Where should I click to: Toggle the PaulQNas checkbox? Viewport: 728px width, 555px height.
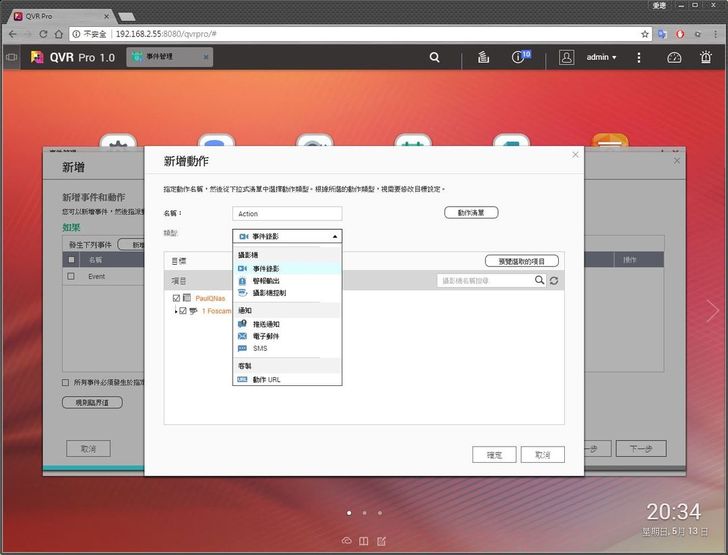point(177,298)
